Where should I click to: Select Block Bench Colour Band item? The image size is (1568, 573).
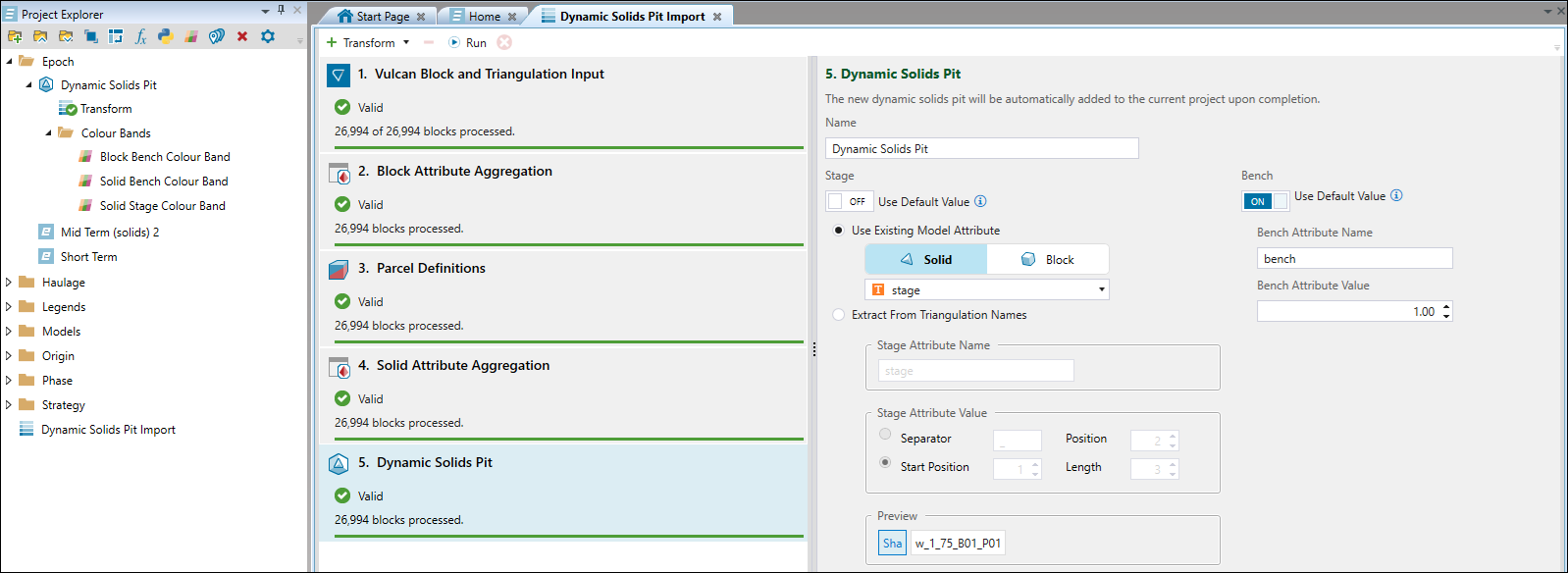tap(165, 157)
